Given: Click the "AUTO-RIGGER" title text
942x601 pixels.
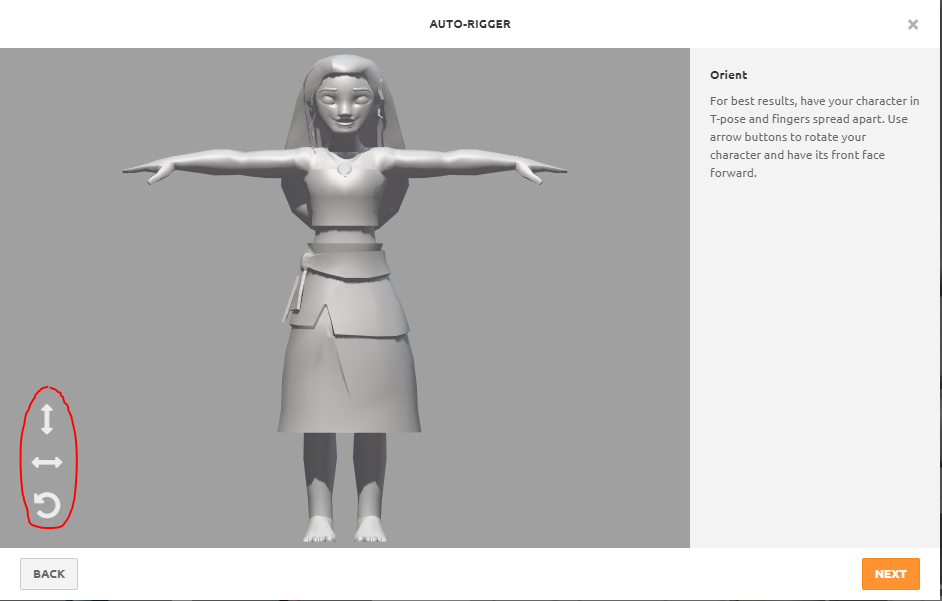Looking at the screenshot, I should [470, 24].
